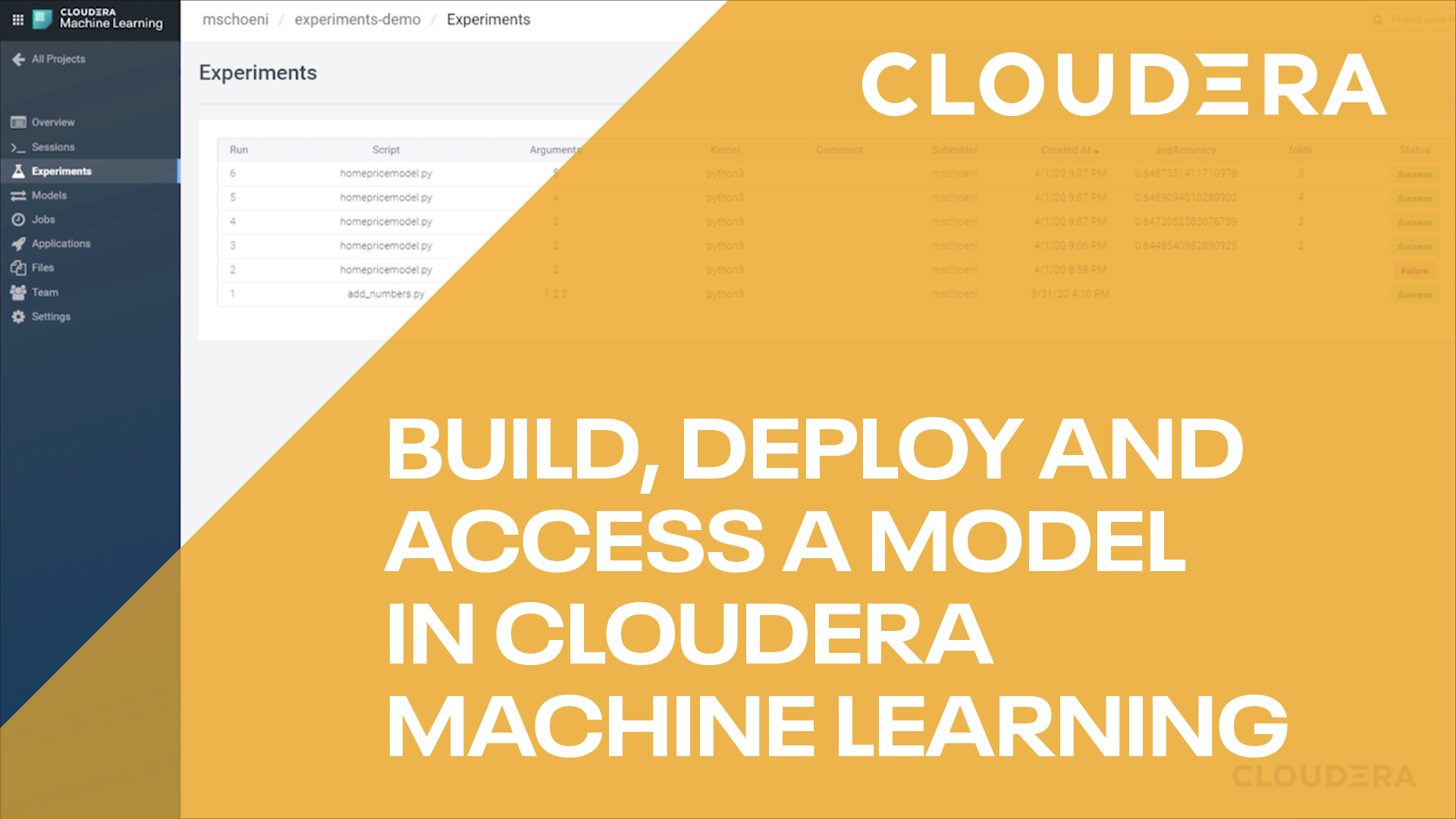
Task: Open experiment run 1
Action: click(233, 294)
